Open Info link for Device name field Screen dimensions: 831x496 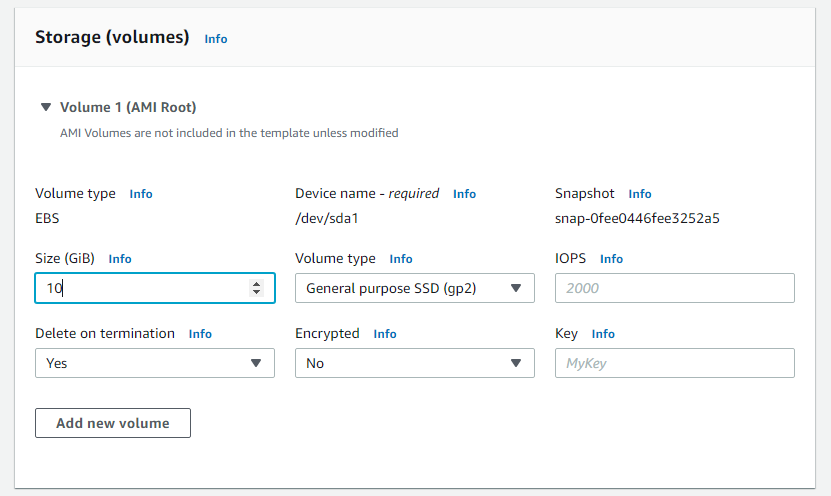coord(464,194)
